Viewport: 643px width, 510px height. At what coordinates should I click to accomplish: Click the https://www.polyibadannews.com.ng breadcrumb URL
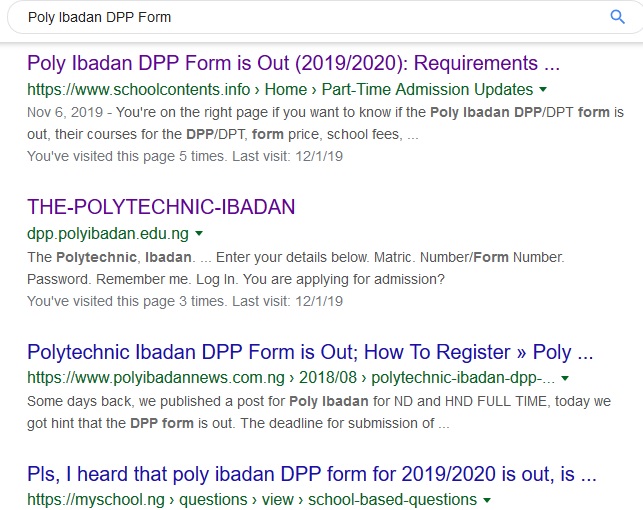pyautogui.click(x=291, y=378)
